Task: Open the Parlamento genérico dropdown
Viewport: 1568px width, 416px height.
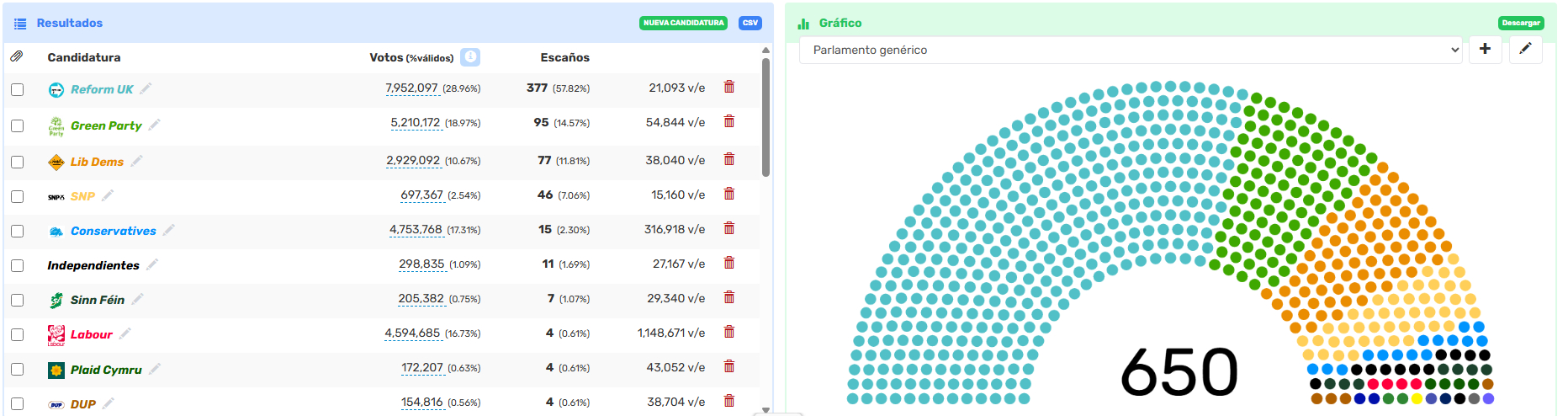Action: pyautogui.click(x=1130, y=51)
